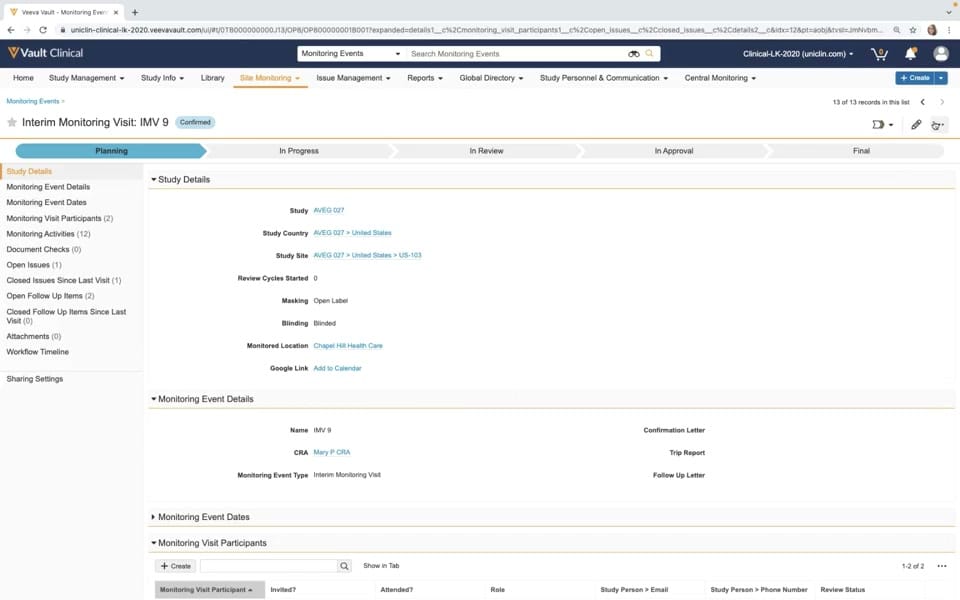This screenshot has width=960, height=600.
Task: Go to previous record arrow
Action: pyautogui.click(x=923, y=102)
